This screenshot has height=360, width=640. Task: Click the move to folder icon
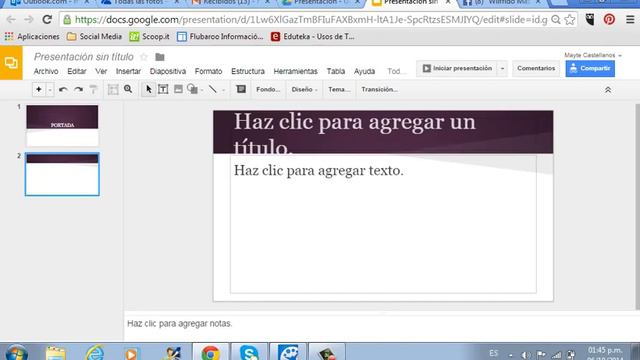160,57
